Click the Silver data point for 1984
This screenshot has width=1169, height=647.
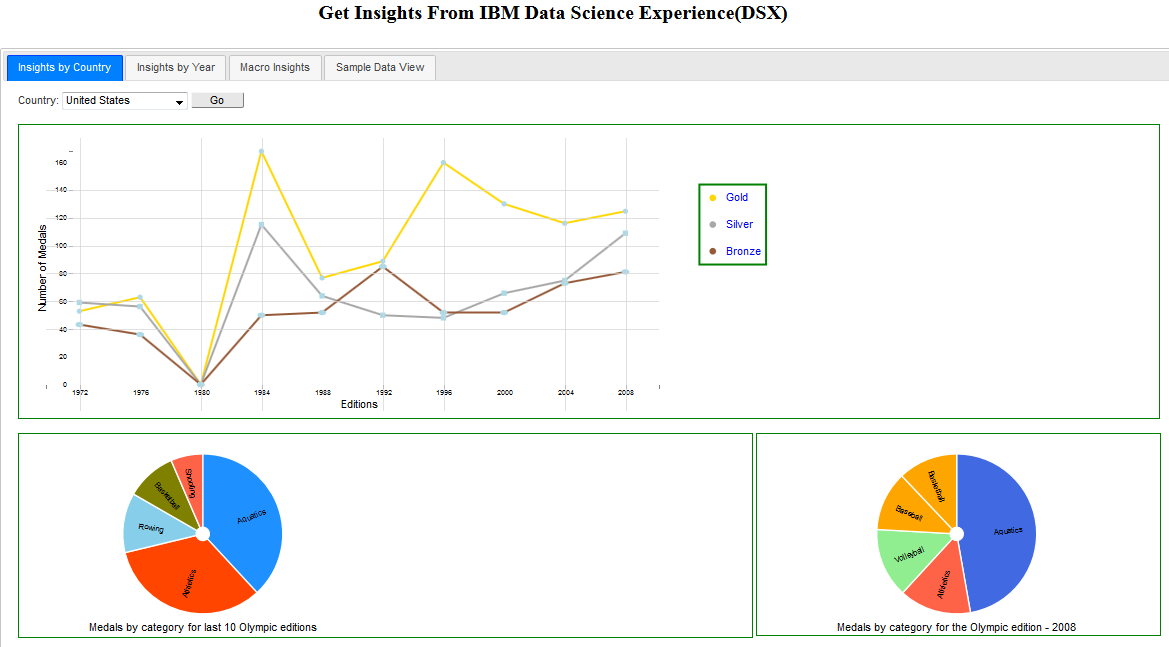(261, 224)
